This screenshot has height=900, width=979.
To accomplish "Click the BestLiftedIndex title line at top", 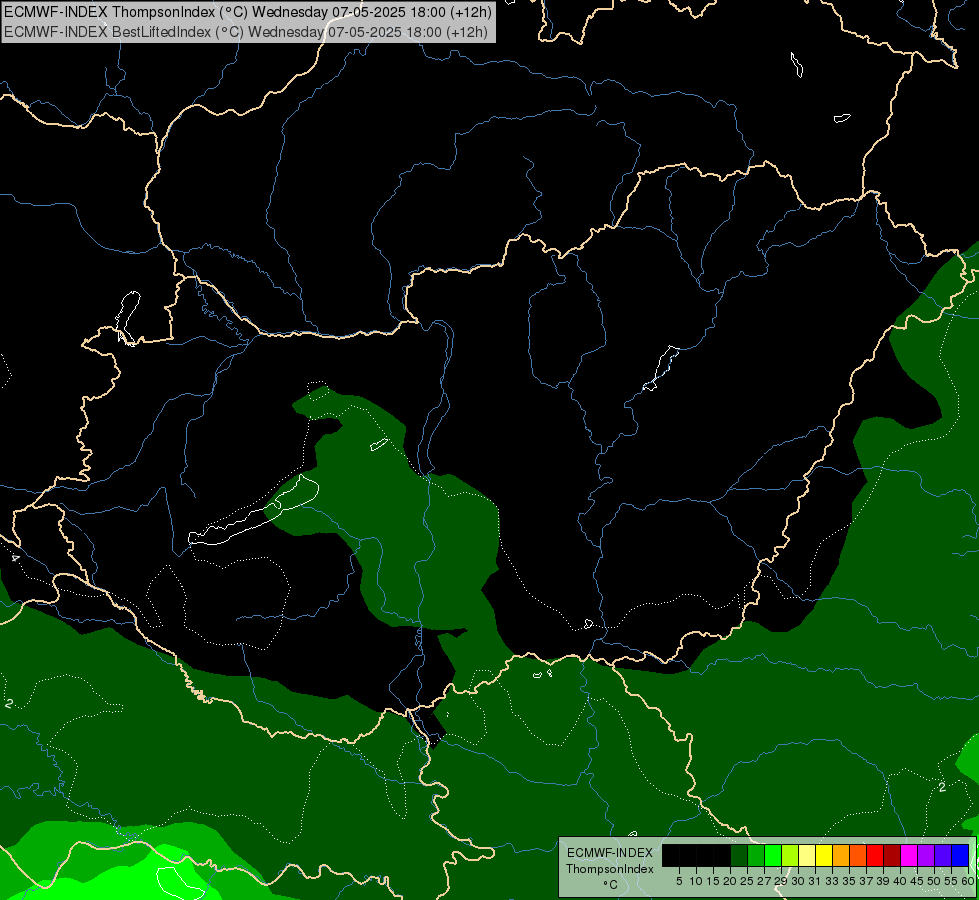I will point(246,31).
